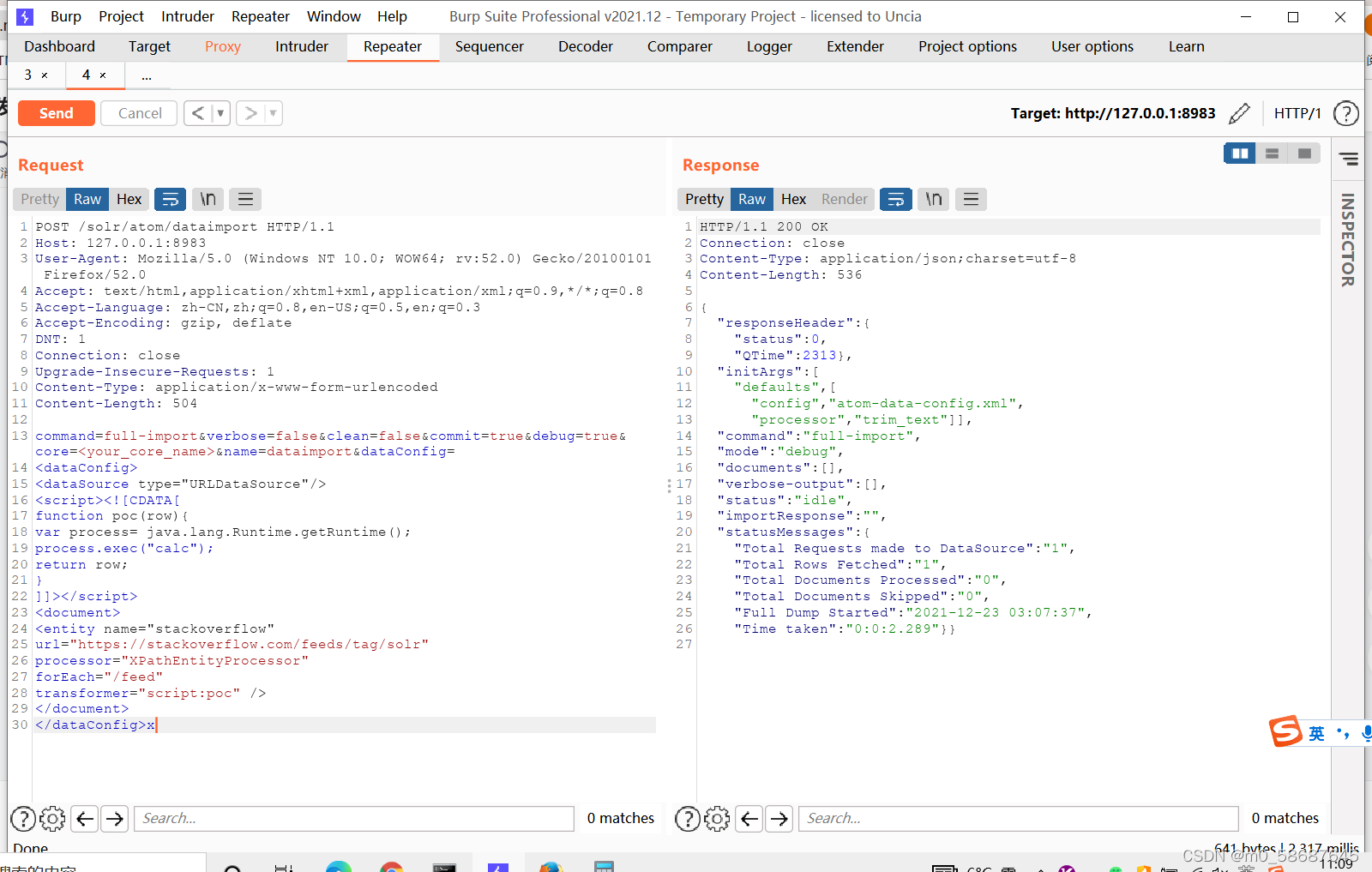This screenshot has width=1372, height=872.
Task: Switch to the Logger tab
Action: pyautogui.click(x=769, y=46)
